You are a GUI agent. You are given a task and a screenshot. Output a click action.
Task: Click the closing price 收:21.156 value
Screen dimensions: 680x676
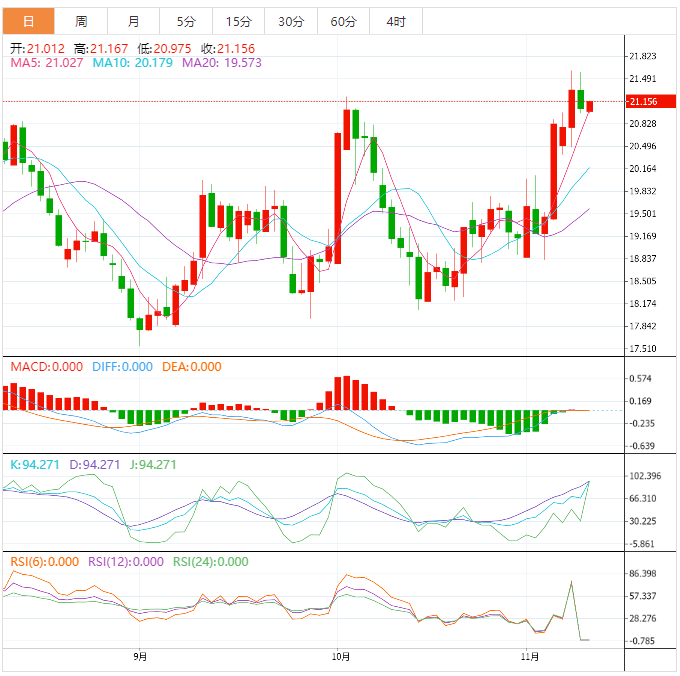pyautogui.click(x=228, y=49)
